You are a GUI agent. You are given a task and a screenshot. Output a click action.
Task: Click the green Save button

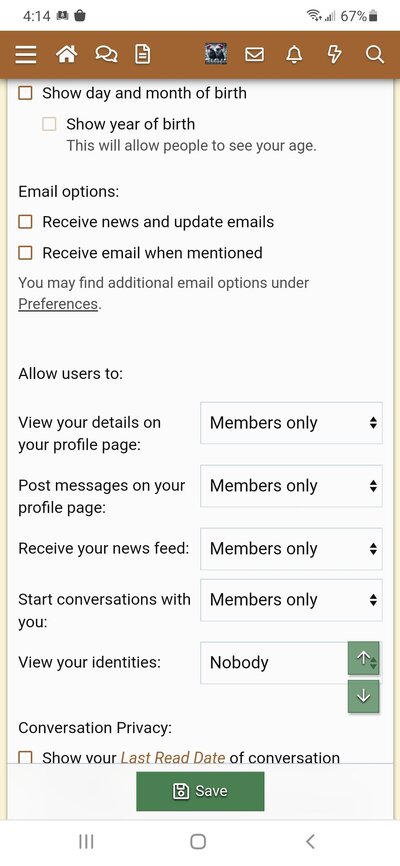point(200,791)
